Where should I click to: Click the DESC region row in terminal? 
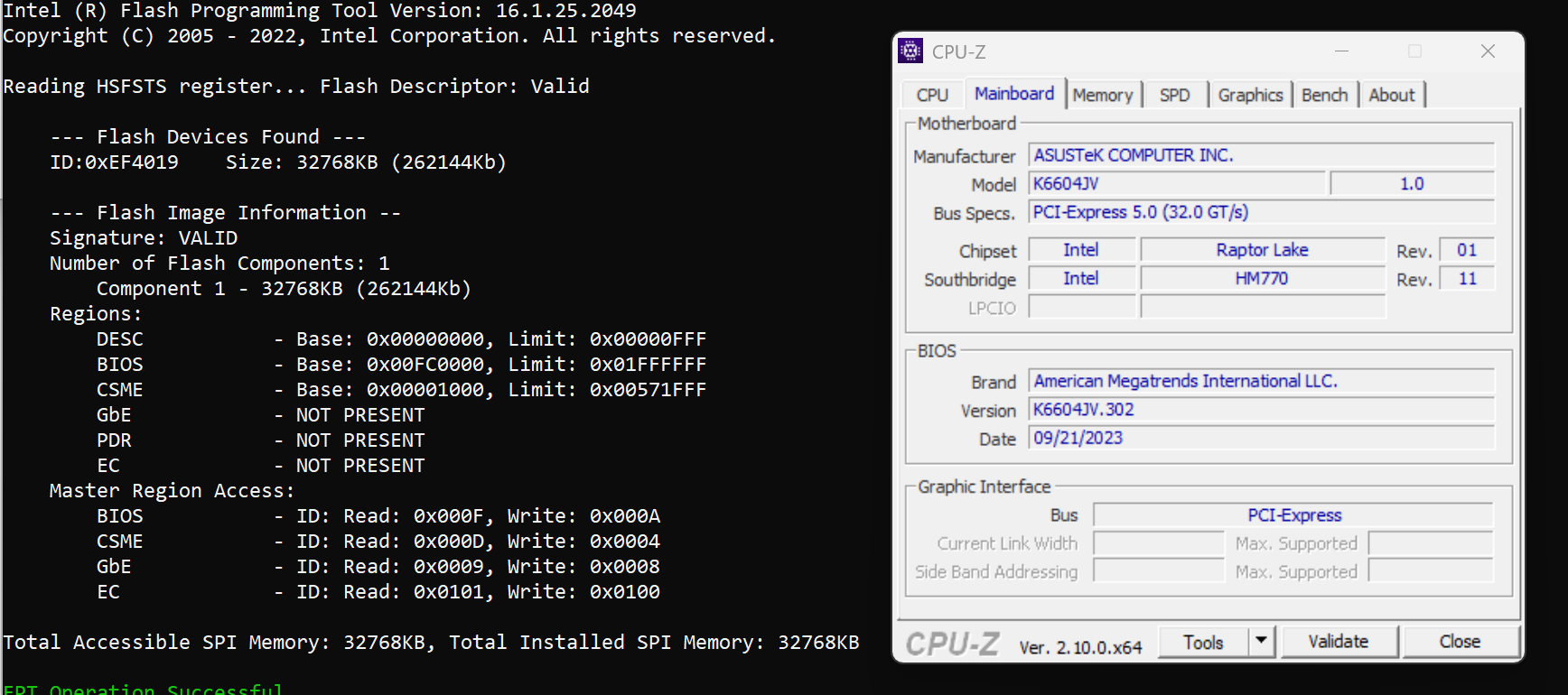(x=401, y=339)
